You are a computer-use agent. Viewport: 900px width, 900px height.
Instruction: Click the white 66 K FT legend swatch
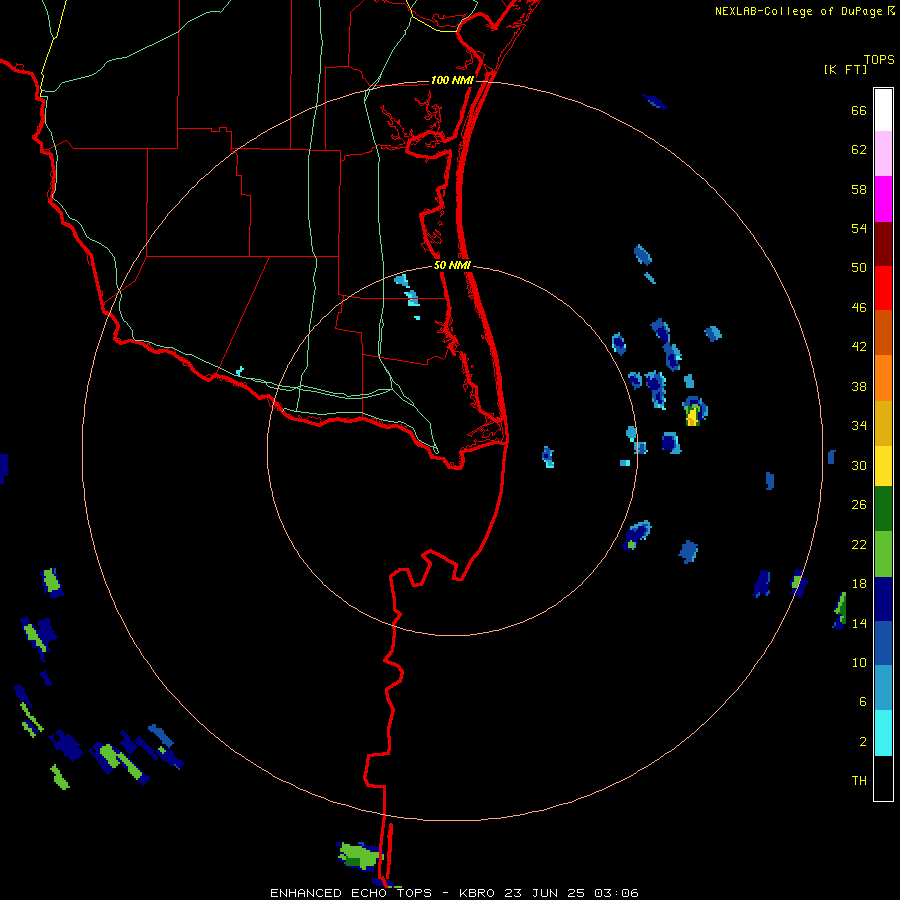[883, 110]
